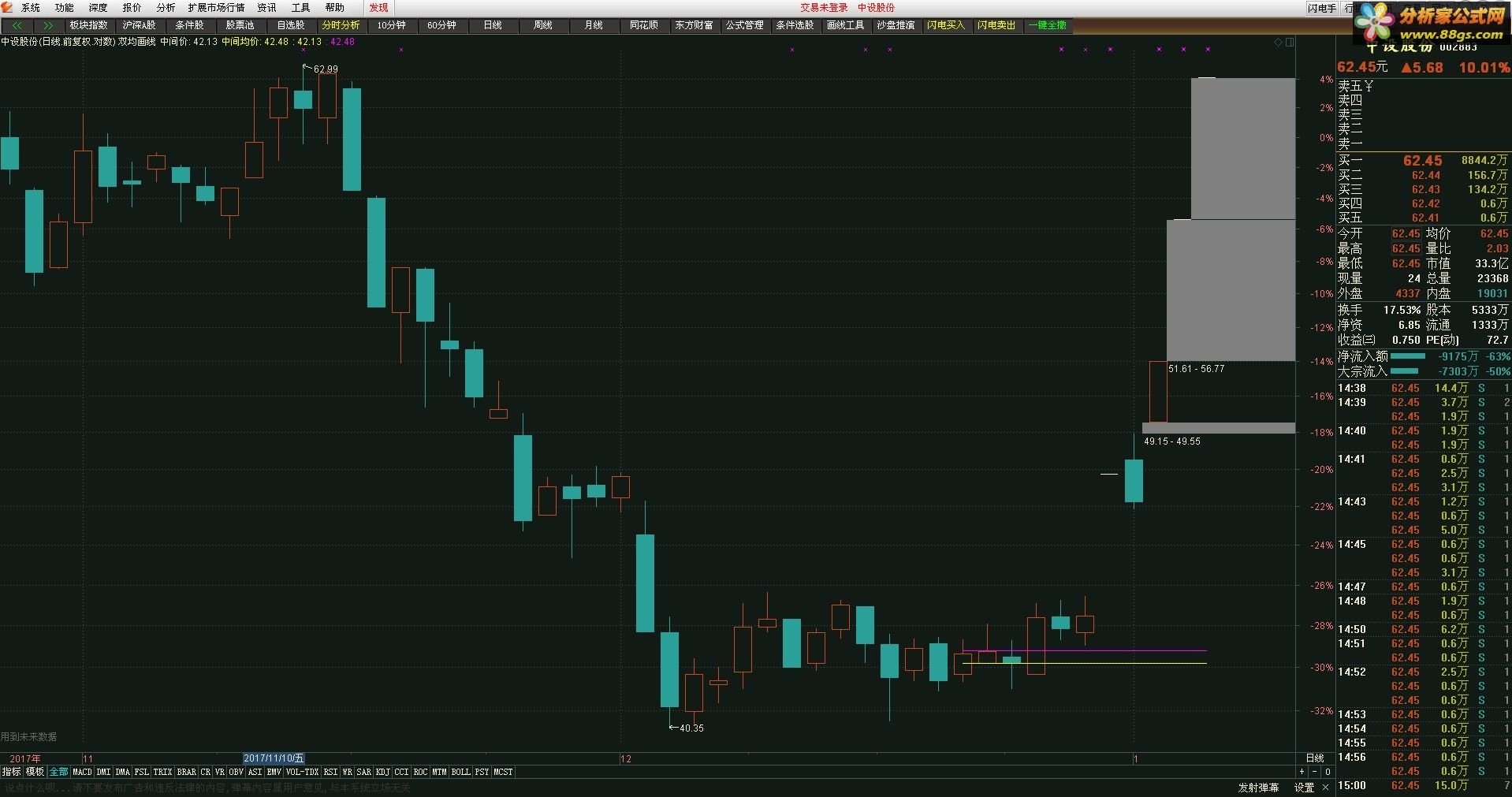The width and height of the screenshot is (1512, 797).
Task: Click the red 交易未登录 link
Action: (824, 8)
